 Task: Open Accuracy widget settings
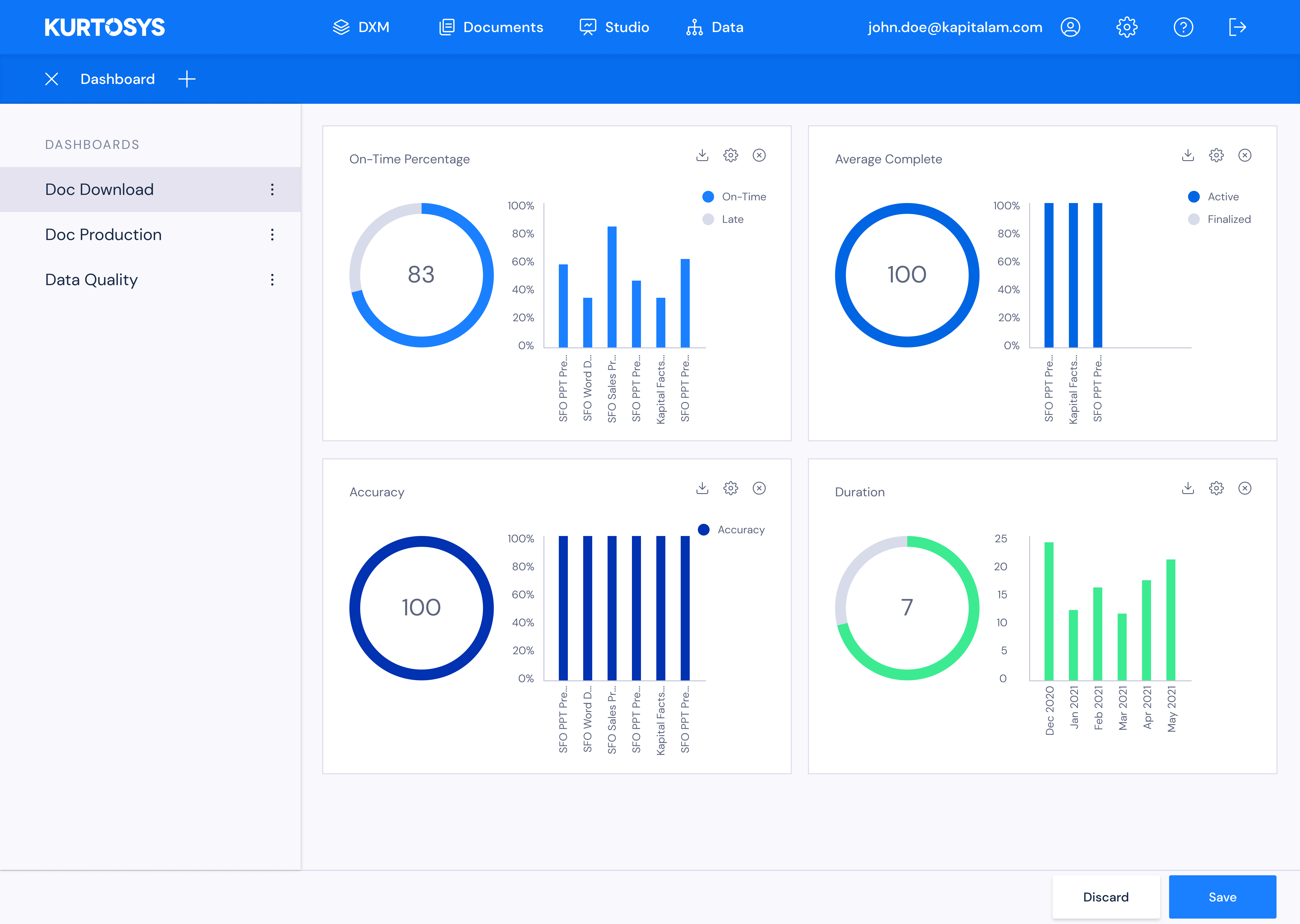731,488
